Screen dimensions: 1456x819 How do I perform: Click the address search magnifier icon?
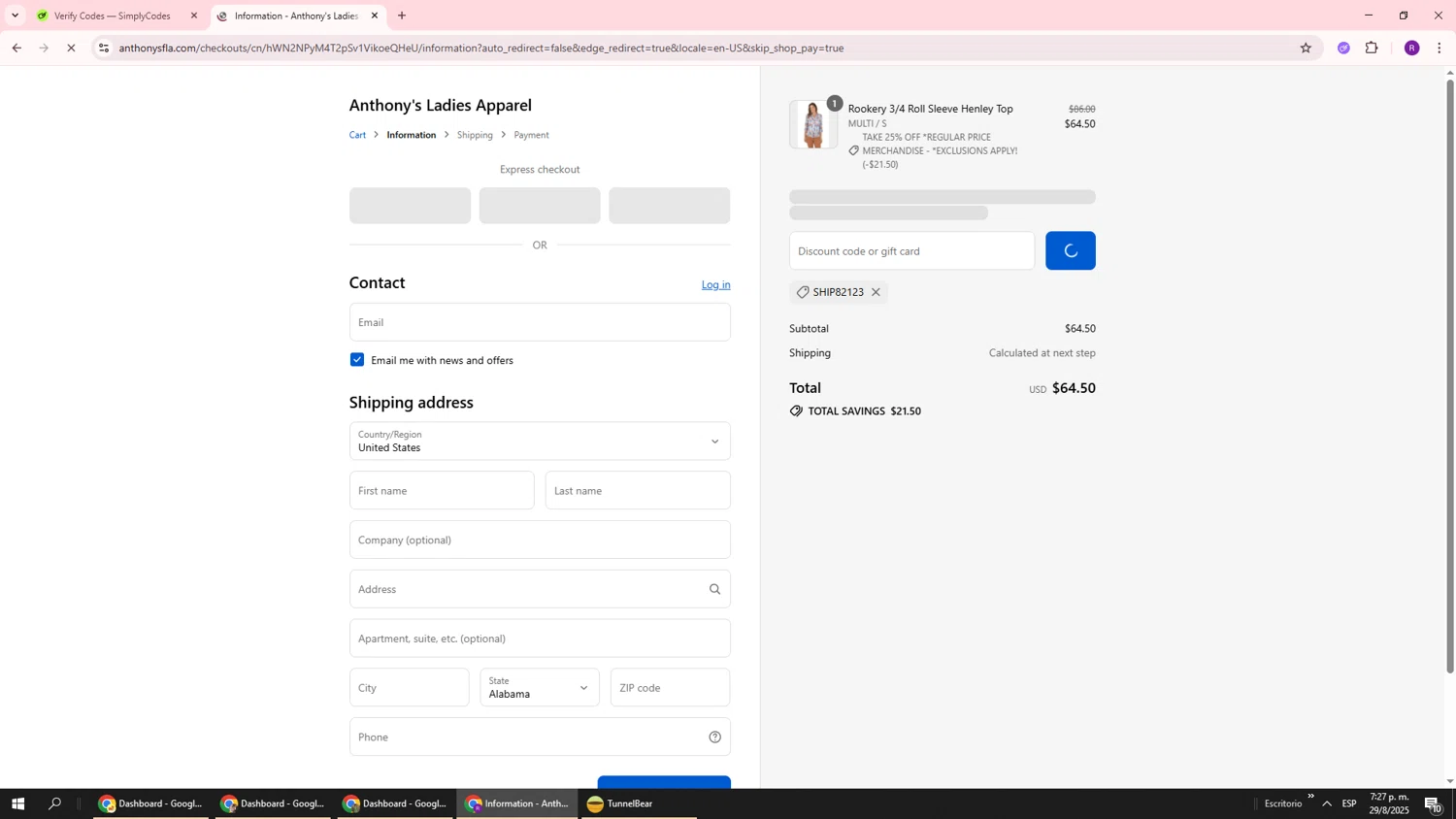715,589
